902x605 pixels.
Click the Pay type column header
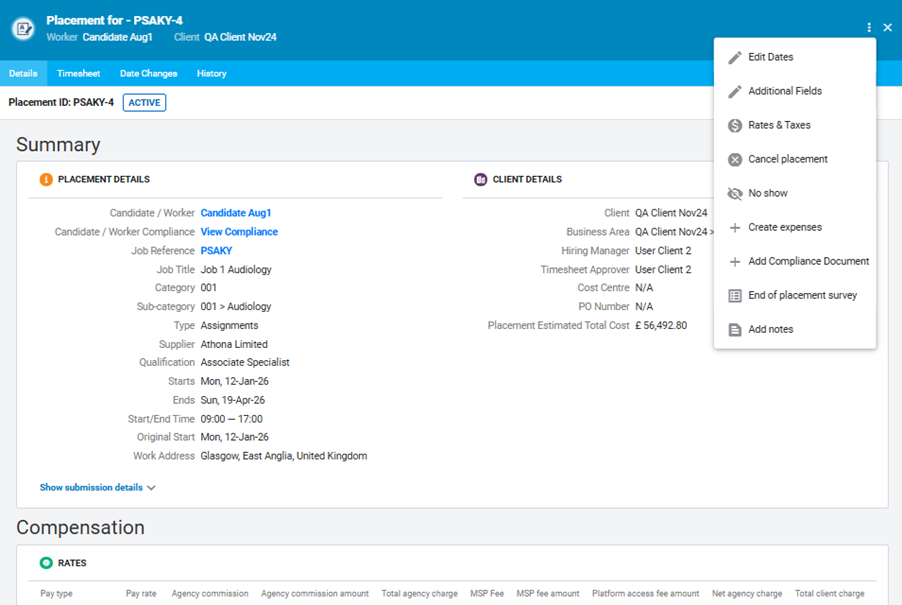(56, 593)
